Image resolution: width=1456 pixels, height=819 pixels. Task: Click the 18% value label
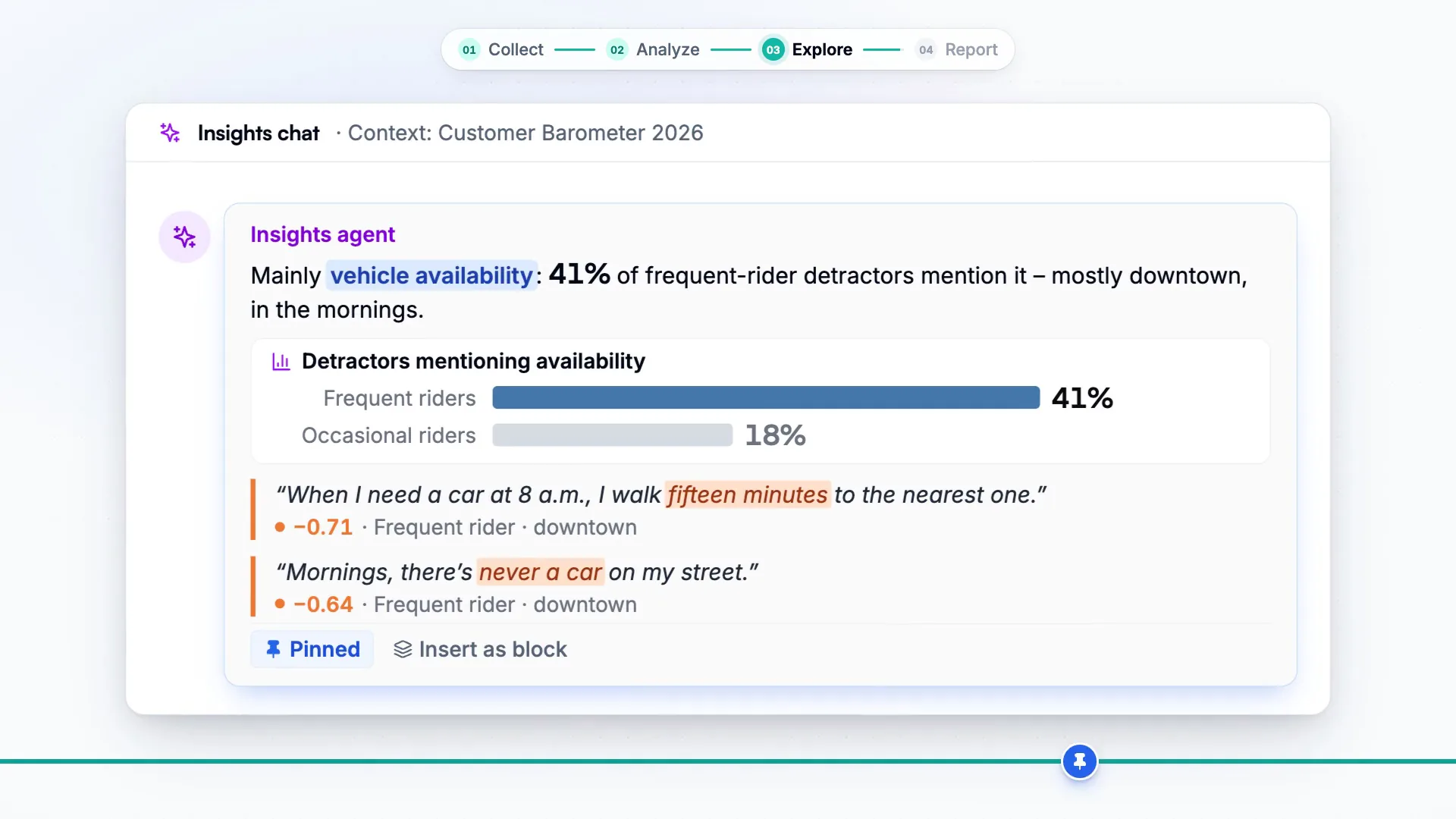[775, 435]
